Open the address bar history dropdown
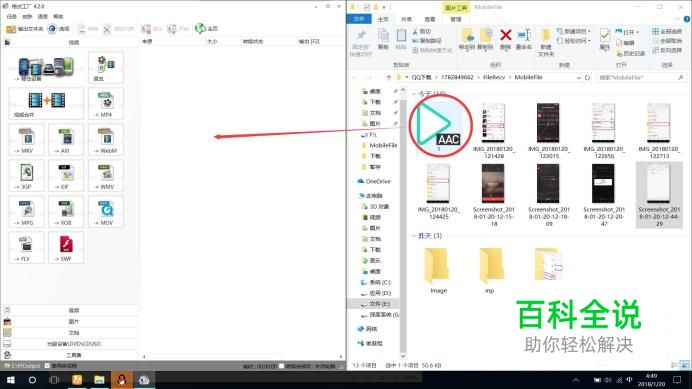Image resolution: width=692 pixels, height=389 pixels. pyautogui.click(x=579, y=77)
